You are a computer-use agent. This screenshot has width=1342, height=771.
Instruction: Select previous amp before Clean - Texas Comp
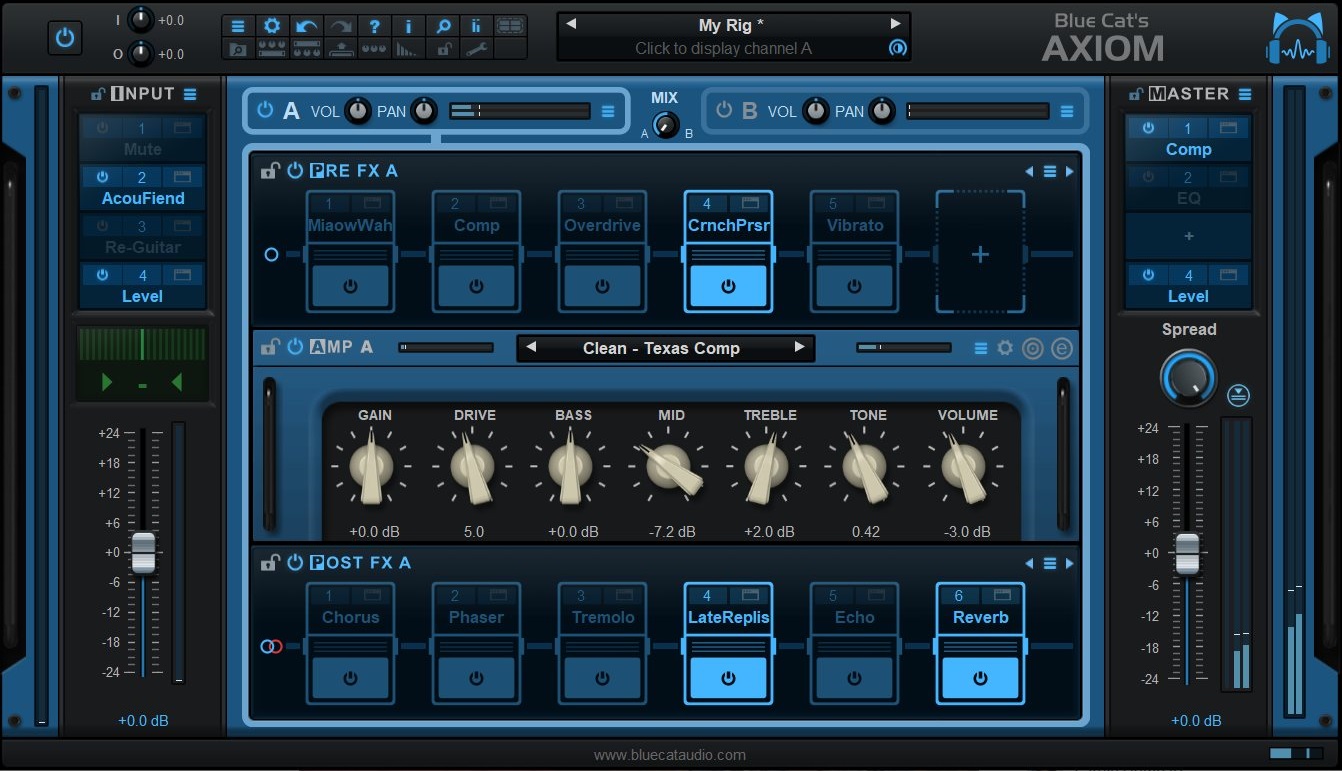coord(531,347)
